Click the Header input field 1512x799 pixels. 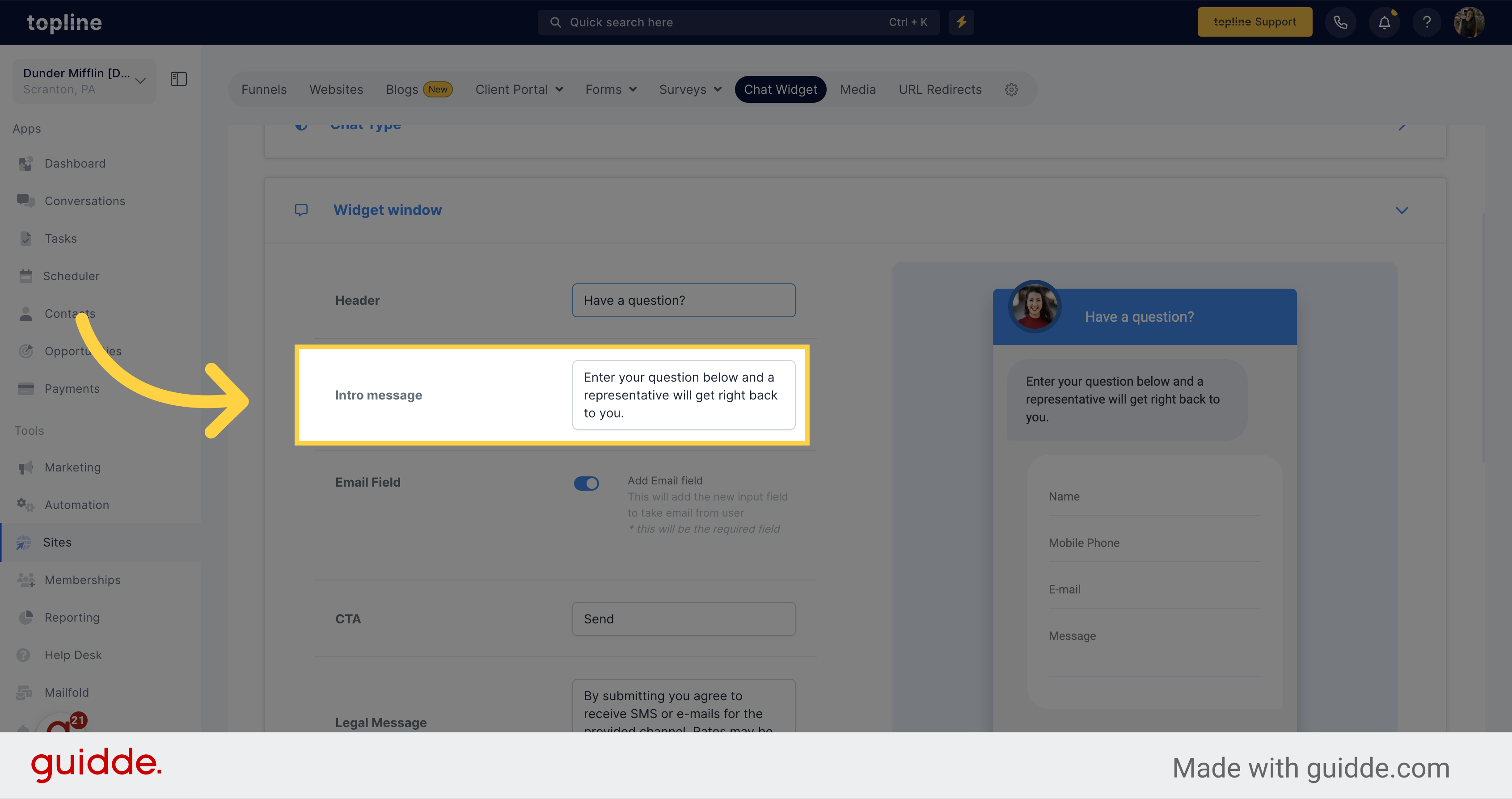click(684, 300)
